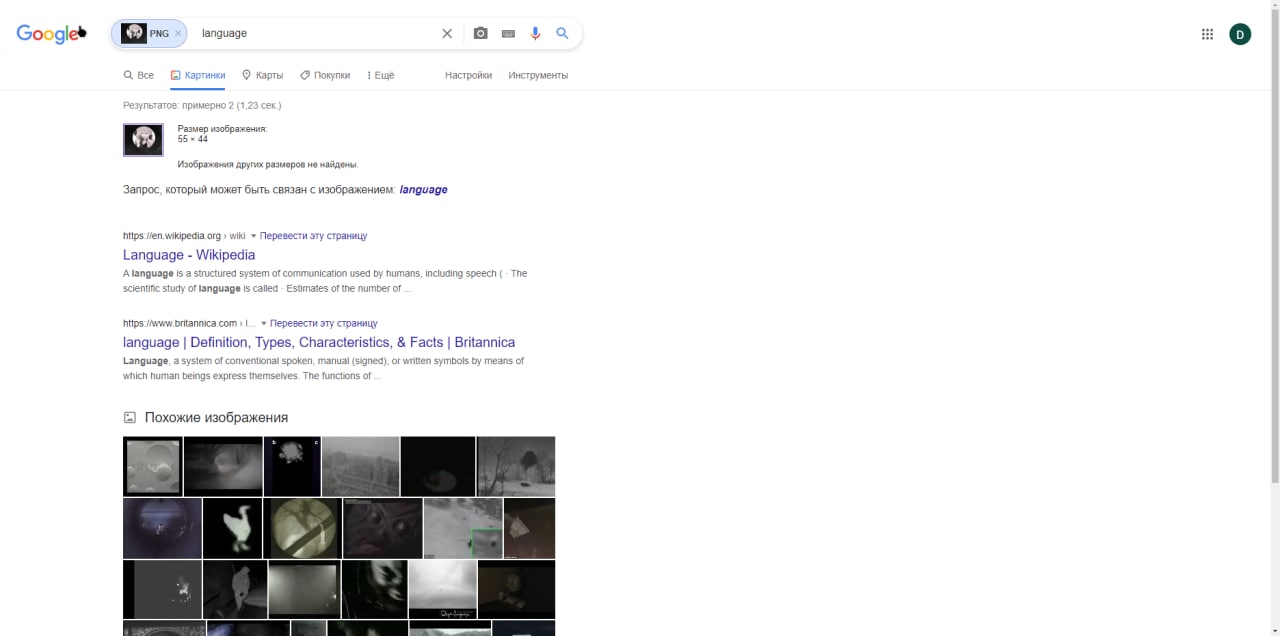
Task: Click the Похожие изображения heading
Action: 216,417
